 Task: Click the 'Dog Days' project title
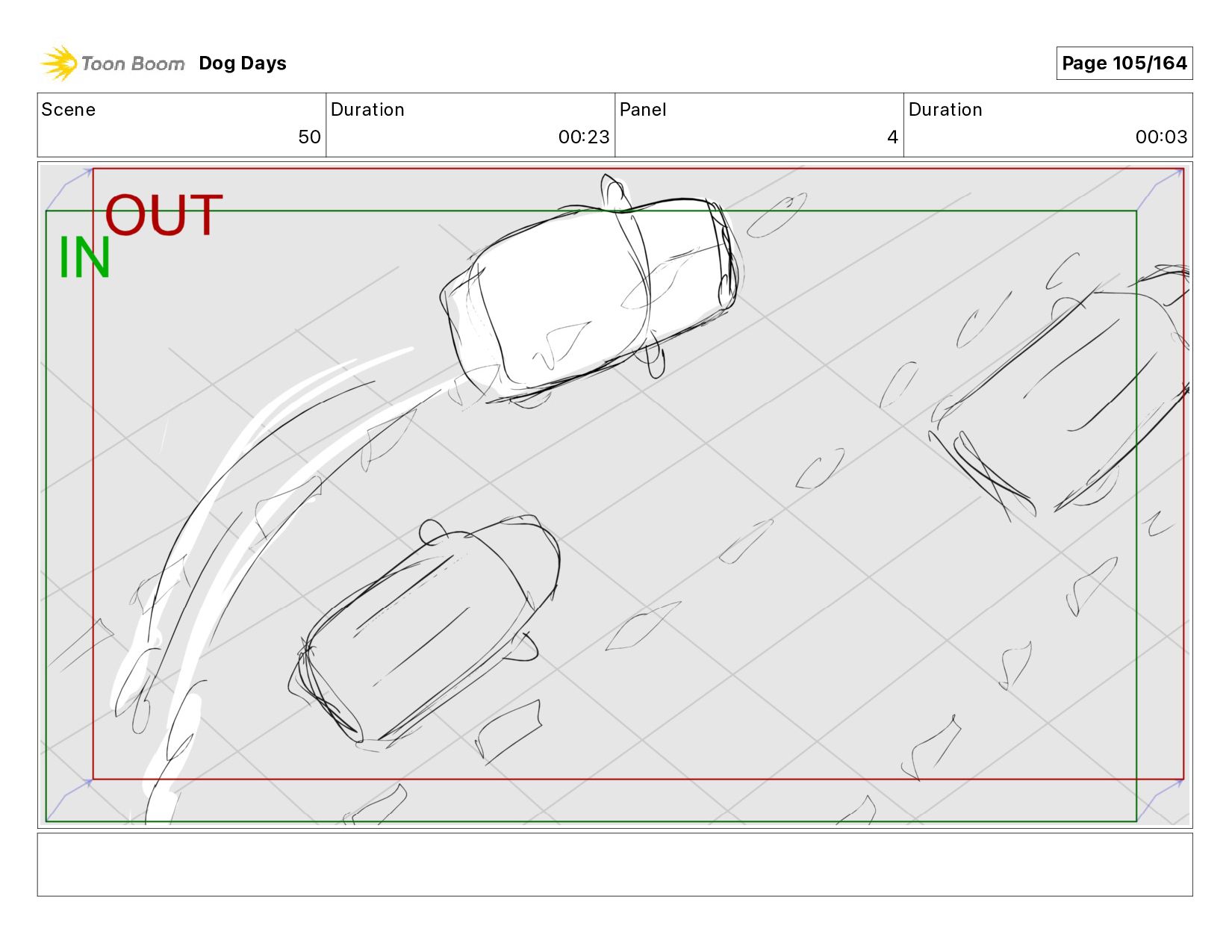(243, 63)
